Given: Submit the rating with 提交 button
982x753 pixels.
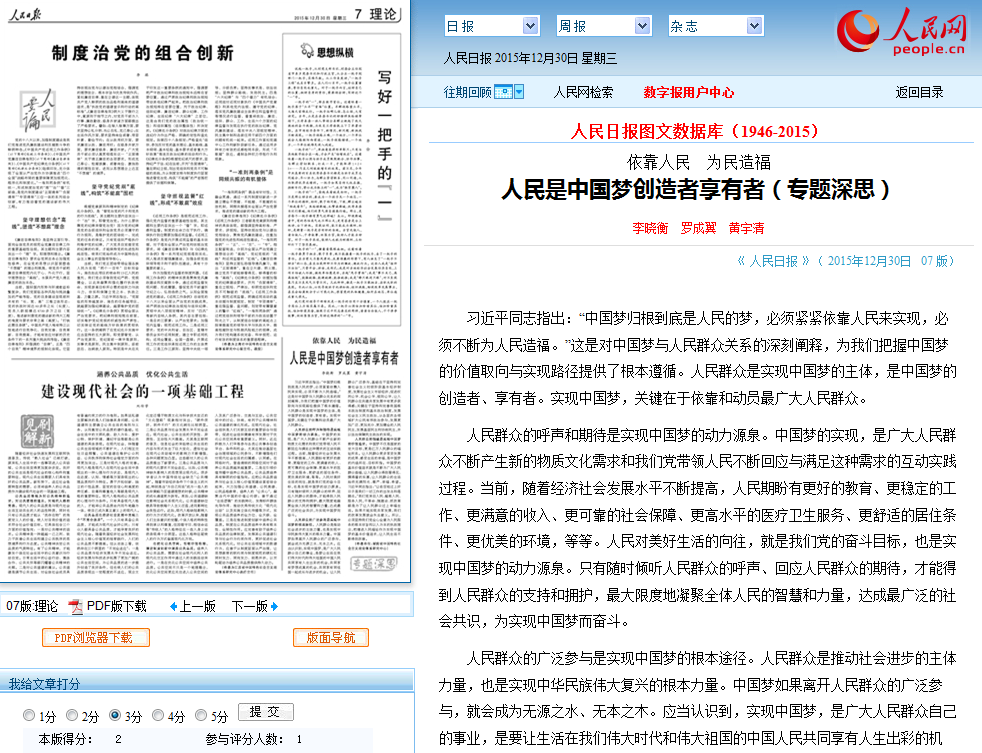Looking at the screenshot, I should click(266, 712).
